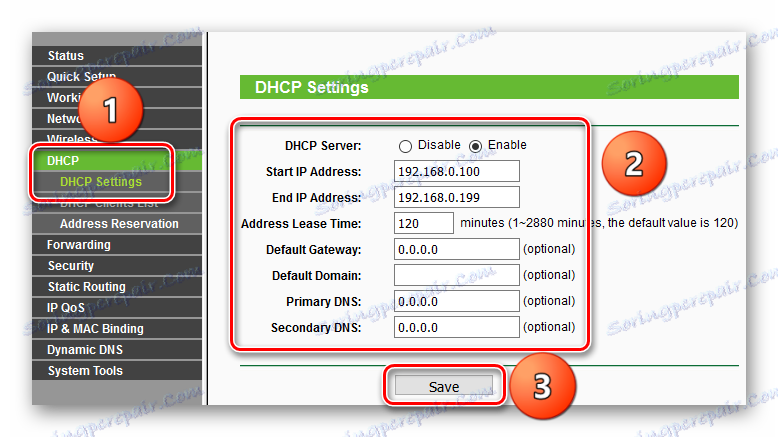Viewport: 778px width, 437px height.
Task: Open the IP QoS menu item
Action: 117,308
